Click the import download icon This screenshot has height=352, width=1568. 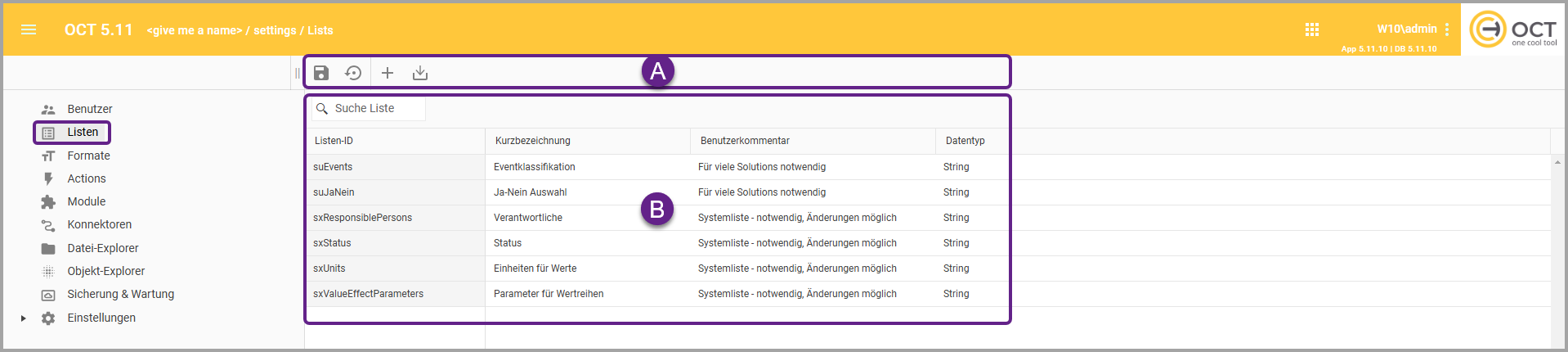click(x=420, y=73)
